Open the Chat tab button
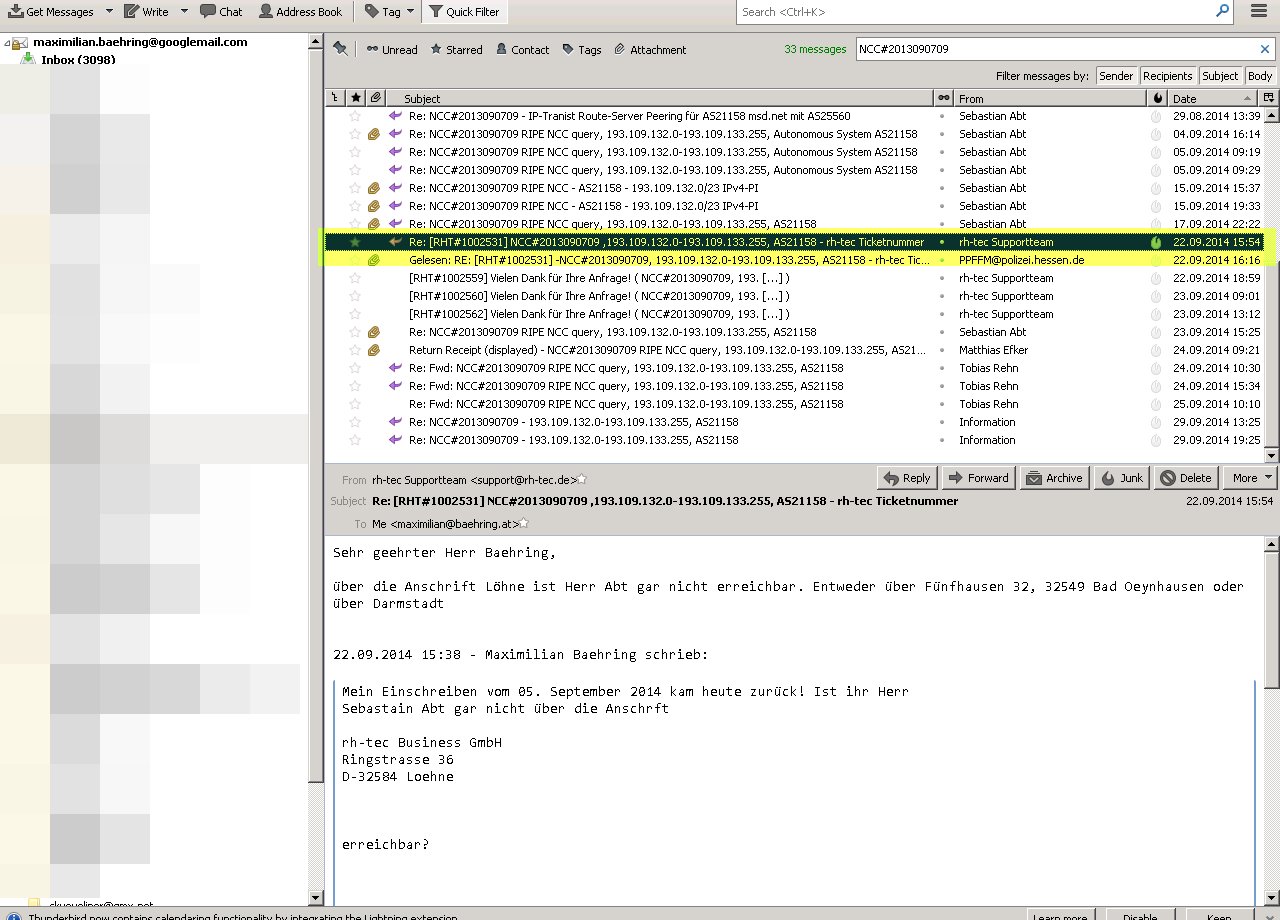 tap(221, 12)
